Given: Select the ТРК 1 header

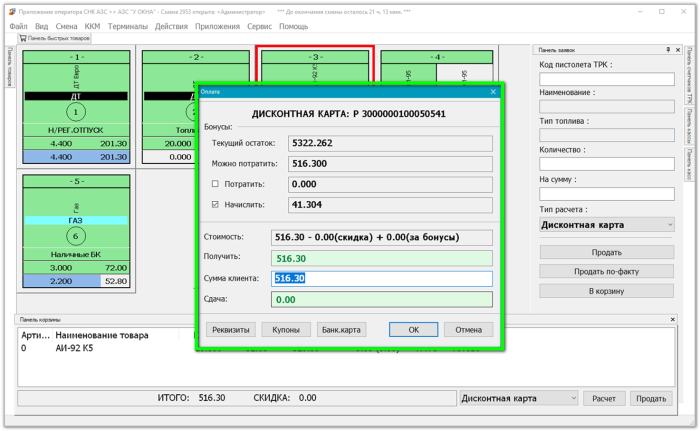Looking at the screenshot, I should point(76,57).
